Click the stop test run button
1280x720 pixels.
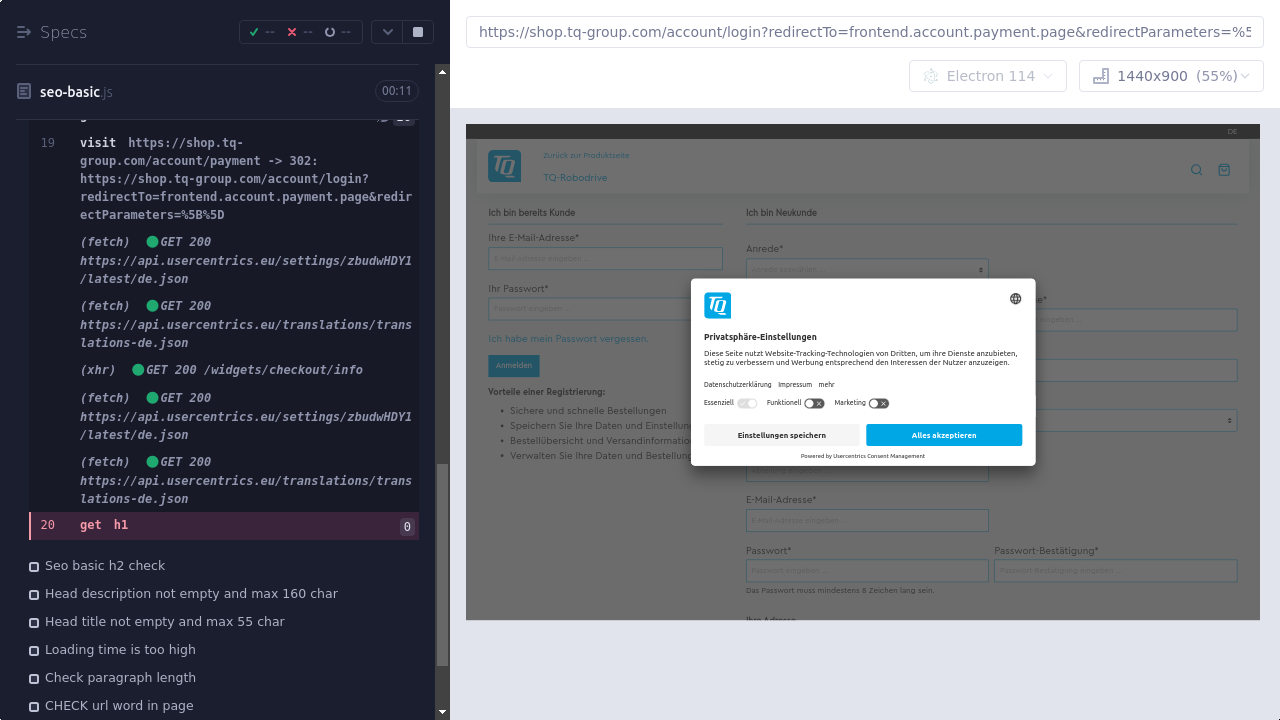tap(418, 32)
